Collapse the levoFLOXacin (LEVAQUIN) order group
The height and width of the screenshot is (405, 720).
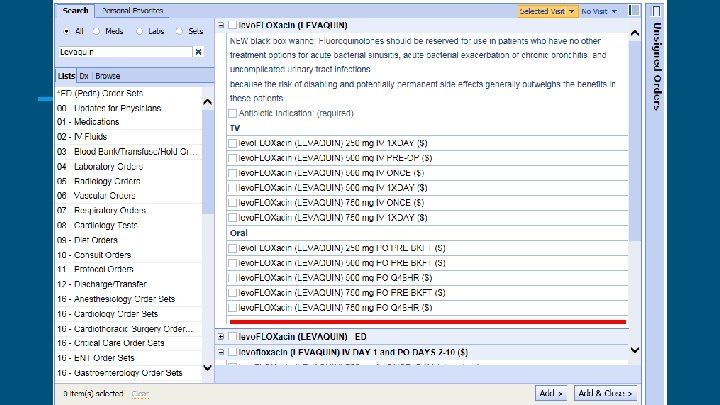(x=221, y=25)
